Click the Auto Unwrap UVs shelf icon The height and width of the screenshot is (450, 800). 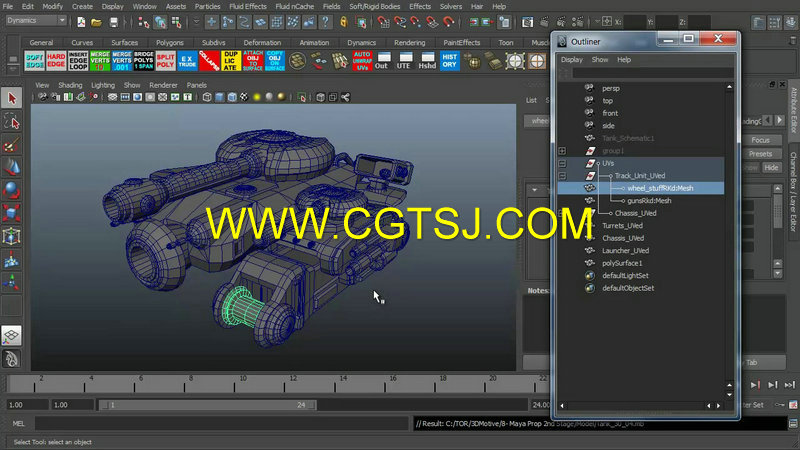coord(362,61)
